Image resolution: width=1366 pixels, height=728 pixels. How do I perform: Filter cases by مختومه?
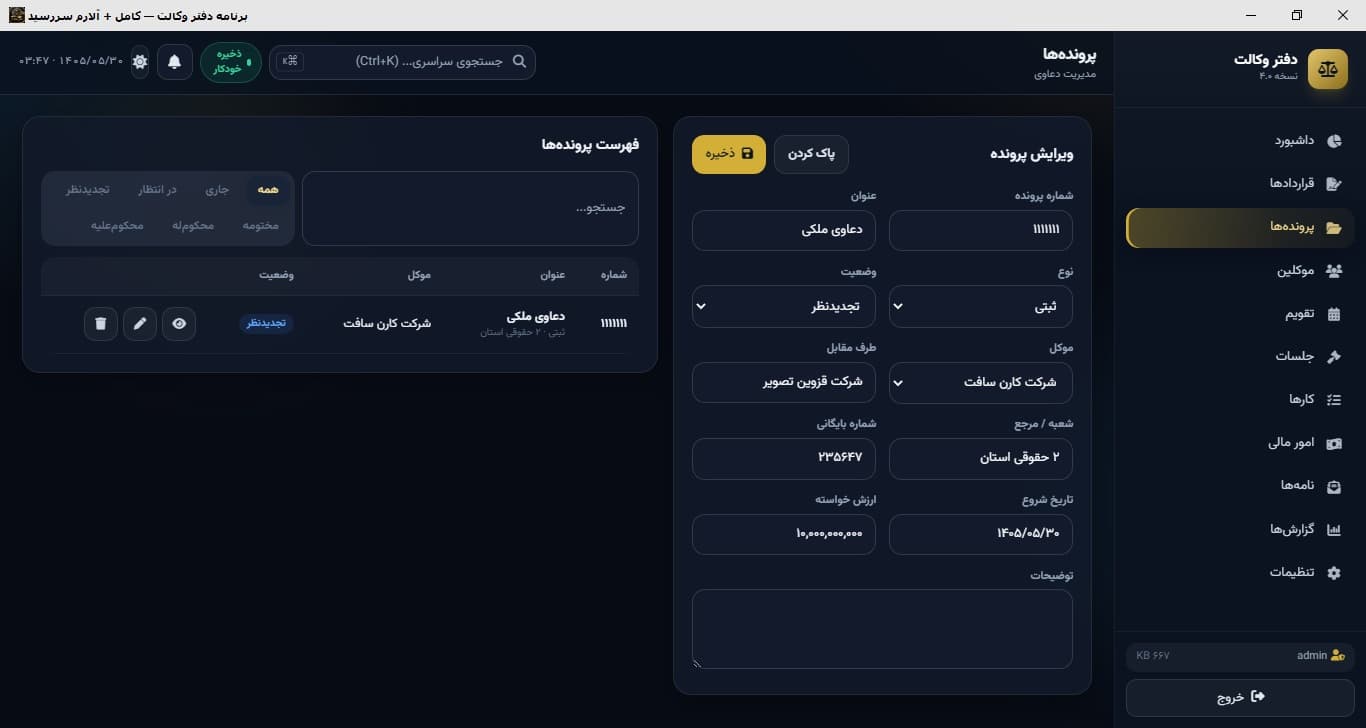[x=261, y=225]
